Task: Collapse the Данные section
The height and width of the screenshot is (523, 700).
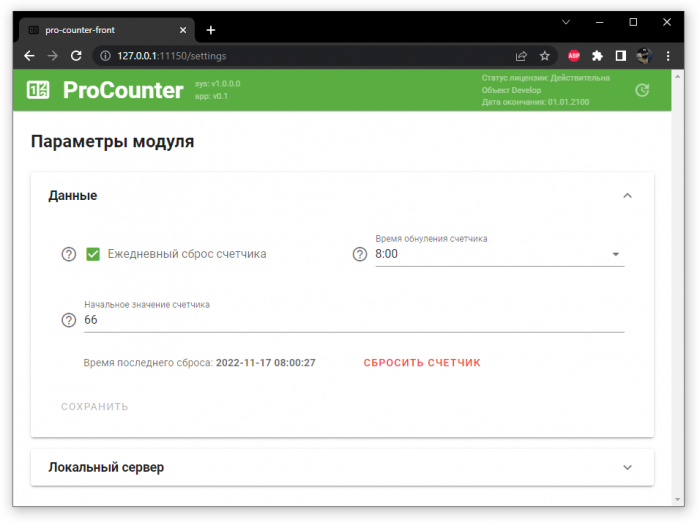Action: tap(627, 195)
